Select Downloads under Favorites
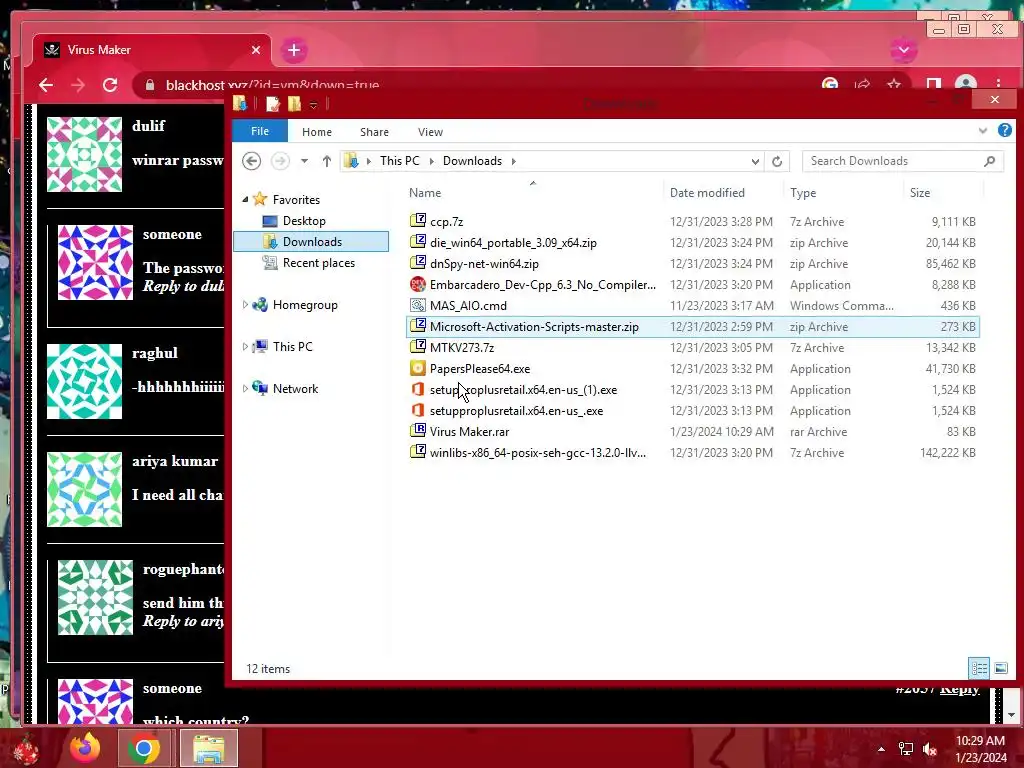1024x768 pixels. pyautogui.click(x=312, y=242)
